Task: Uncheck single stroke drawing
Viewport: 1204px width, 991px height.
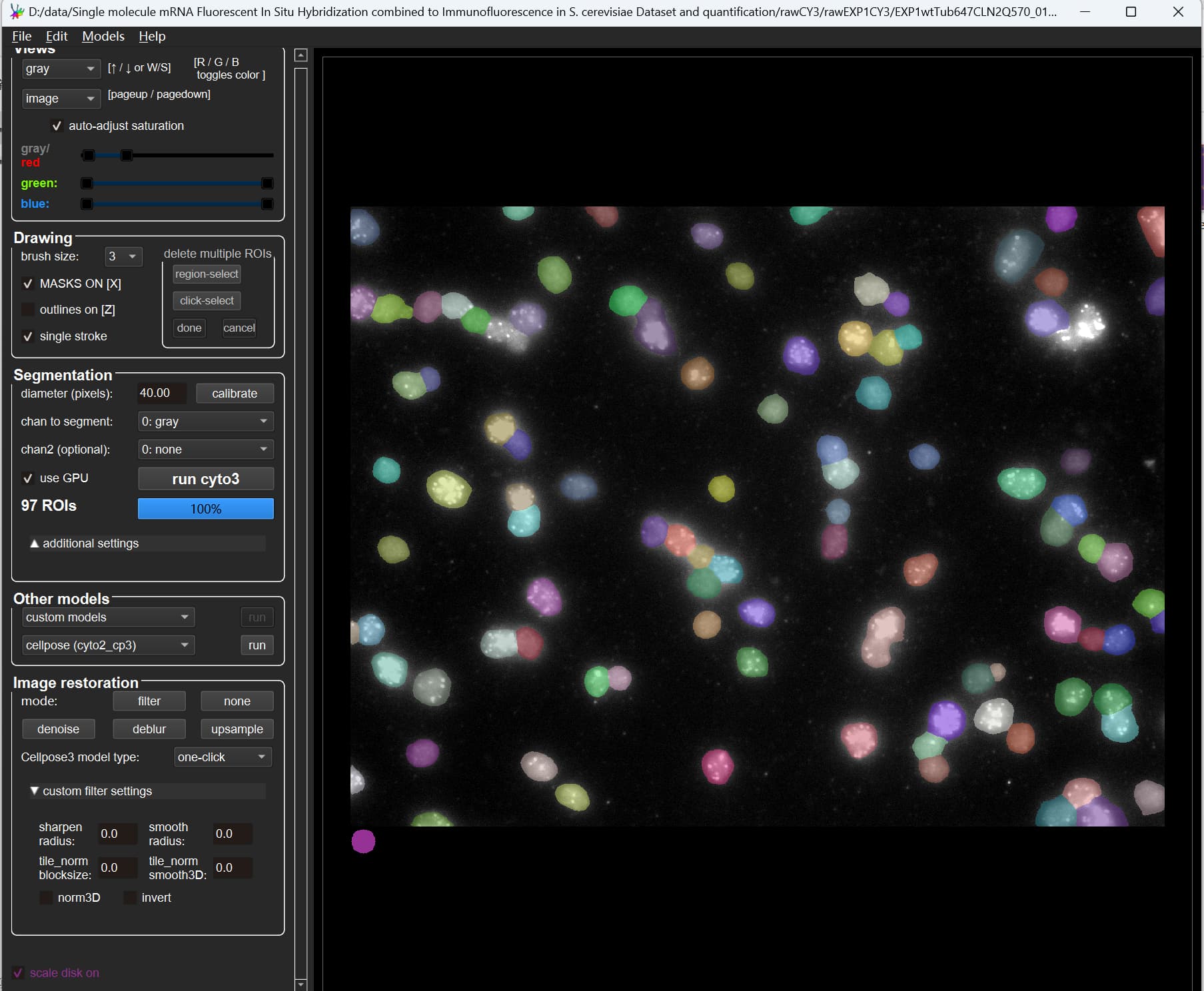Action: 28,336
